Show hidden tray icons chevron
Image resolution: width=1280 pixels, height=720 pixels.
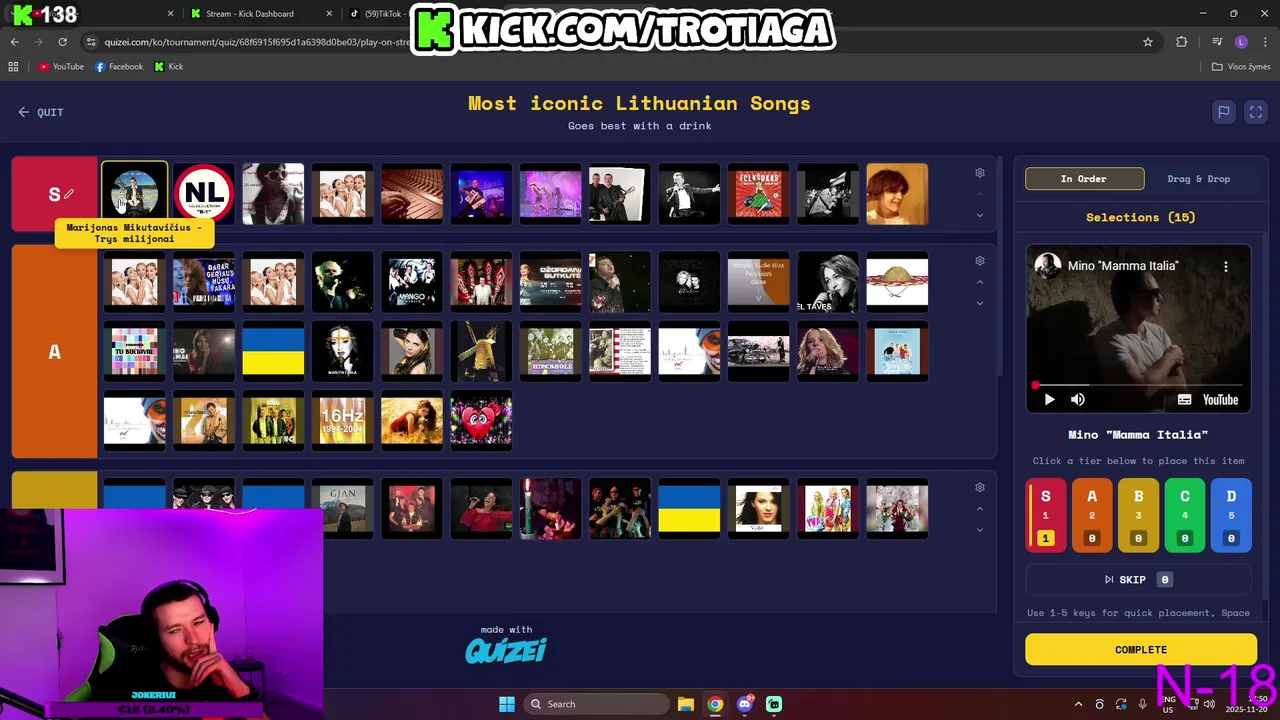[1078, 704]
